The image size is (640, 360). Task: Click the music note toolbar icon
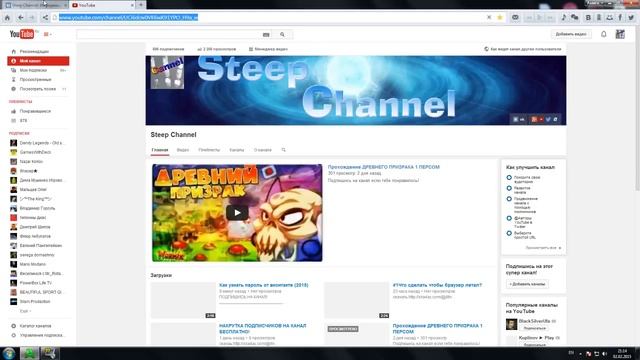[563, 18]
